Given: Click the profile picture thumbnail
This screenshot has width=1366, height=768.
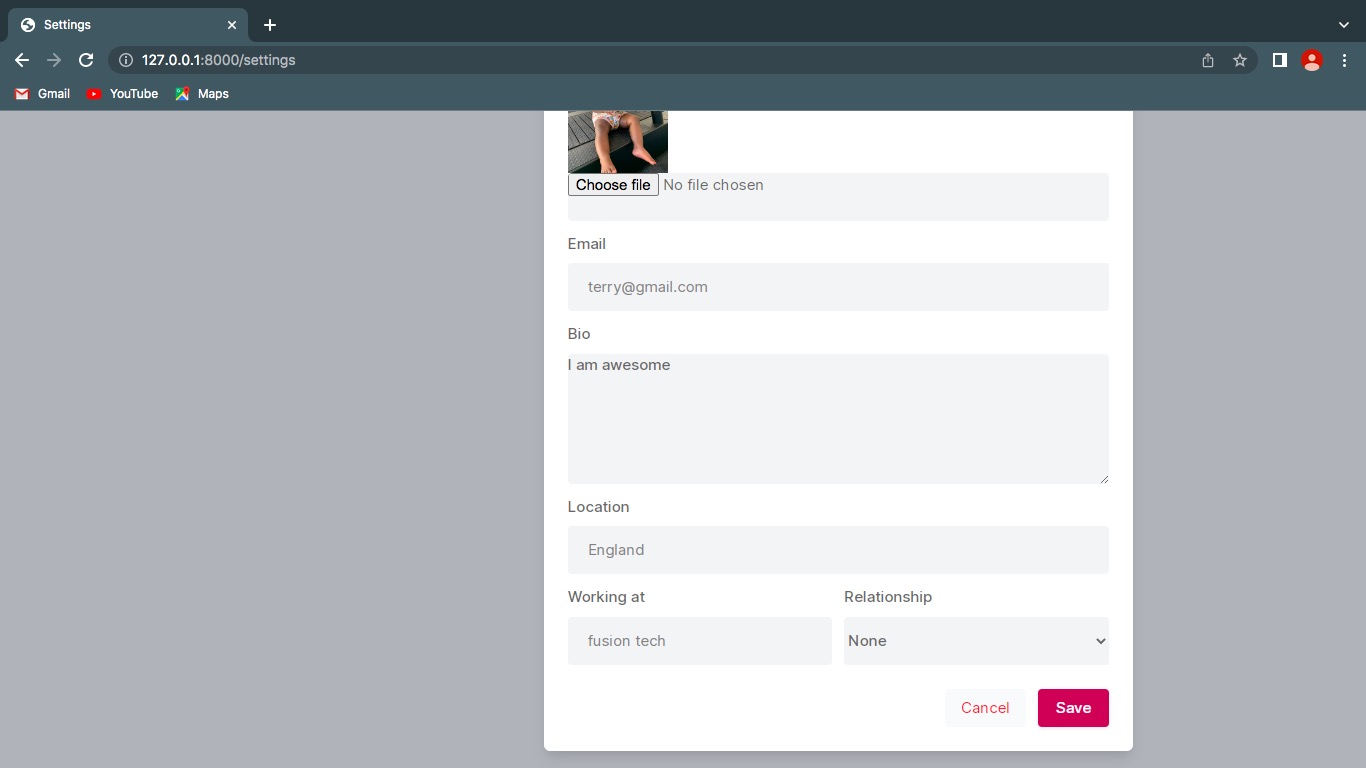Looking at the screenshot, I should 618,142.
